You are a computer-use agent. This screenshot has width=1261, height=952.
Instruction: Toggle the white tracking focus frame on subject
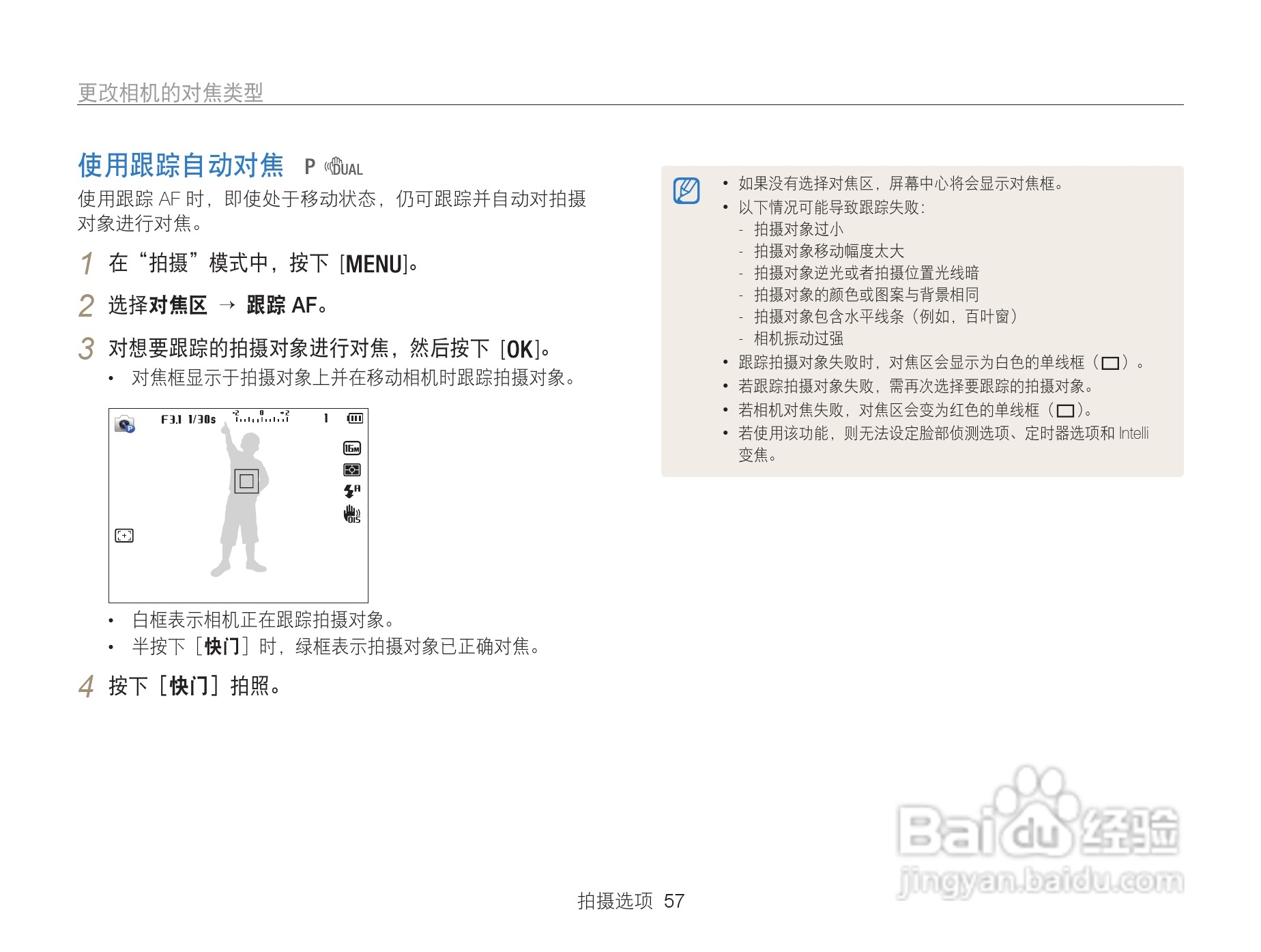point(247,482)
